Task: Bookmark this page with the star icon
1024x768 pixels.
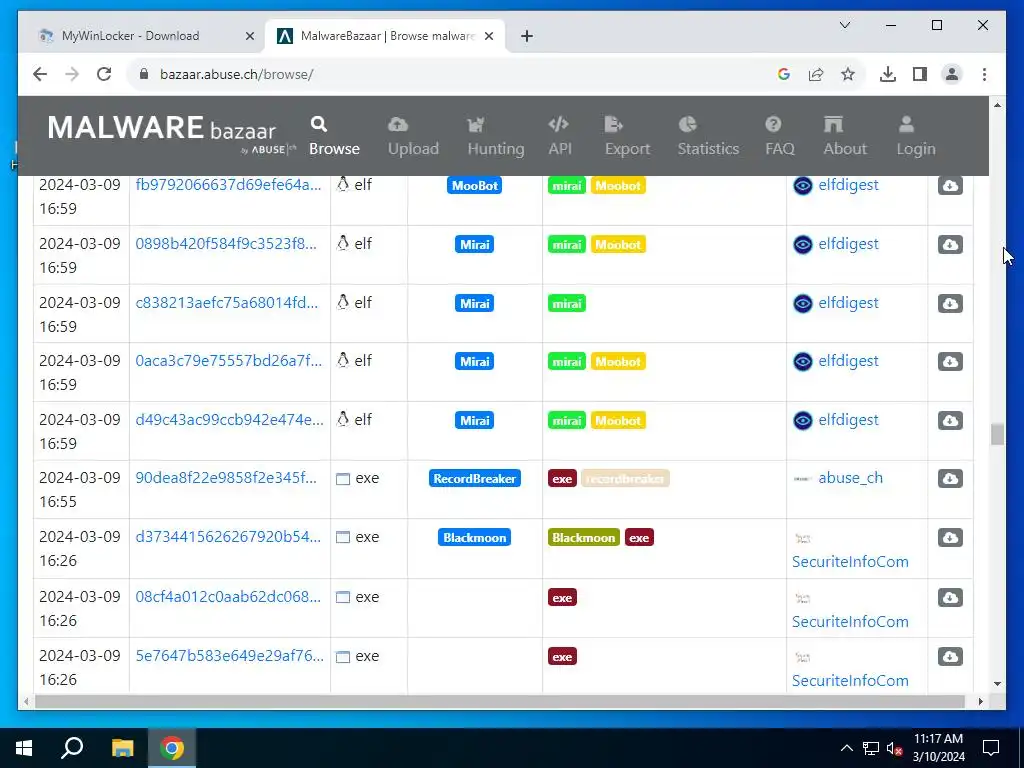Action: pyautogui.click(x=848, y=74)
